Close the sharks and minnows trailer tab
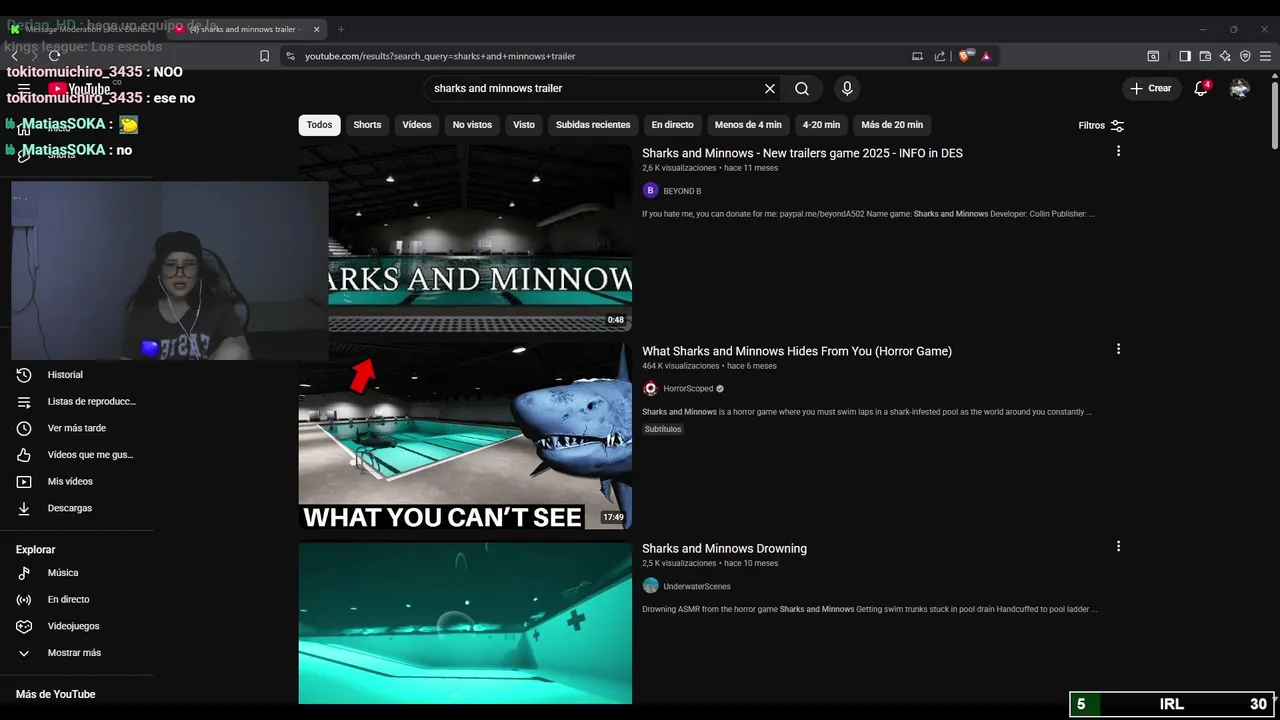 316,29
